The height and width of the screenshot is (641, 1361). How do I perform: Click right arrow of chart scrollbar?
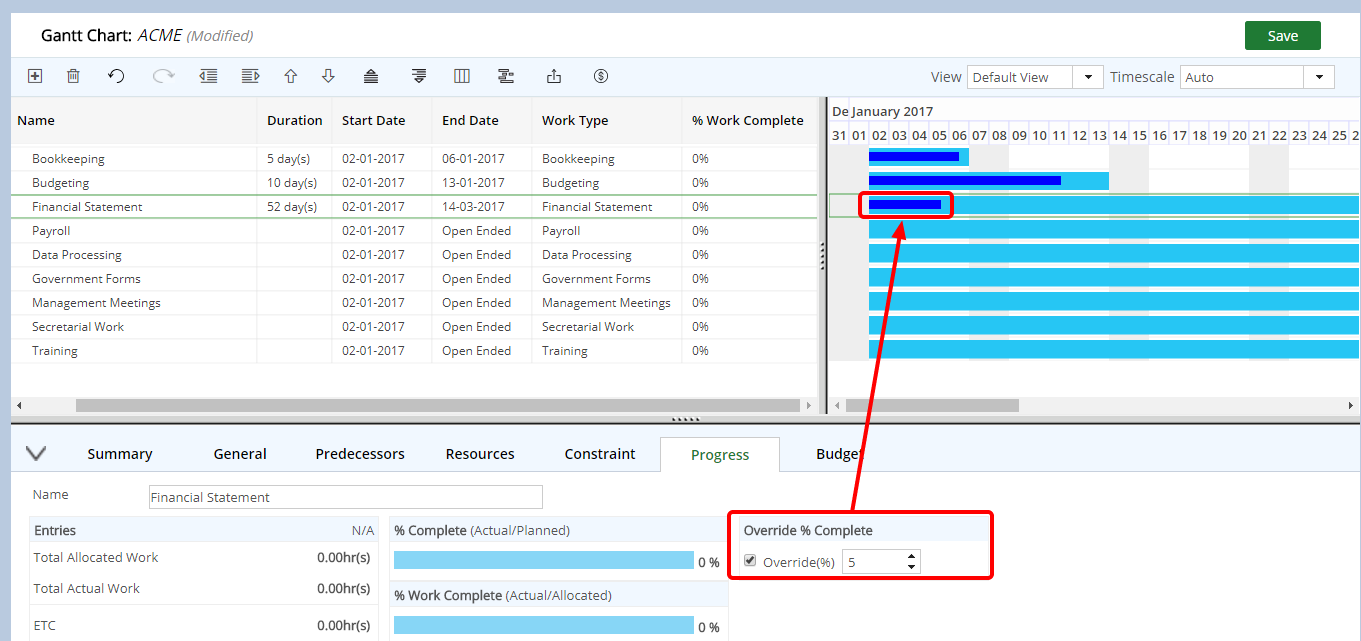[1352, 406]
